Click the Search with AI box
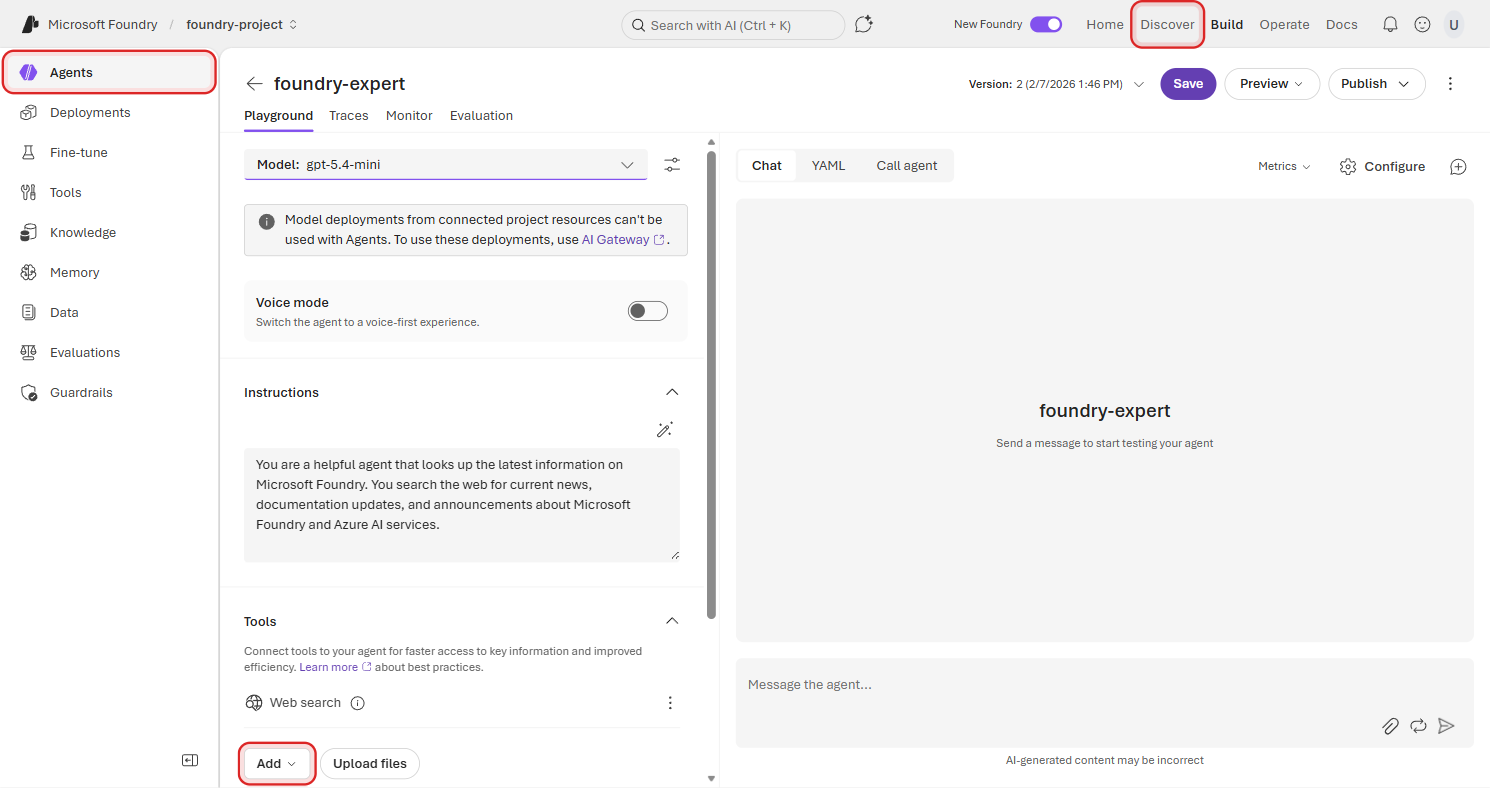This screenshot has width=1490, height=788. (x=733, y=25)
